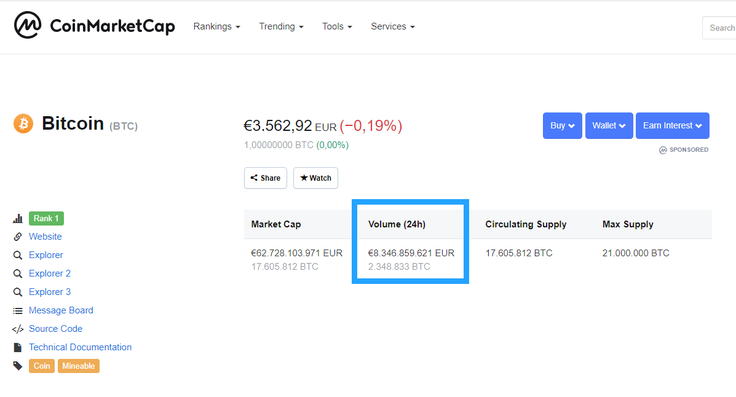The image size is (736, 397).
Task: Click the magnifier icon beside Explorer 3
Action: (x=18, y=292)
